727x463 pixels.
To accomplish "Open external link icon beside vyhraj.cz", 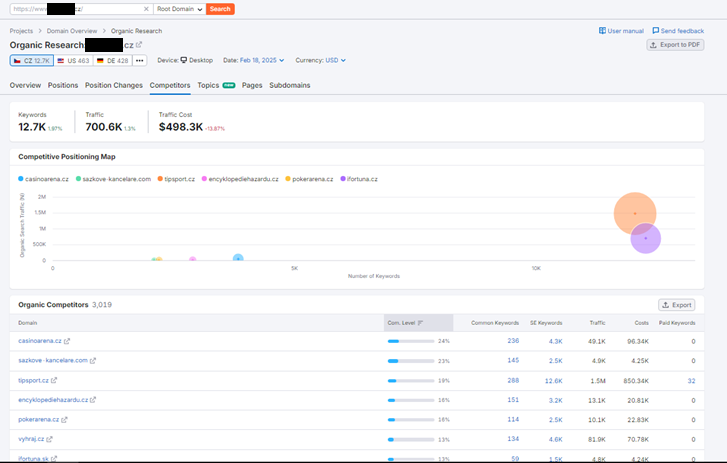I will [x=49, y=439].
